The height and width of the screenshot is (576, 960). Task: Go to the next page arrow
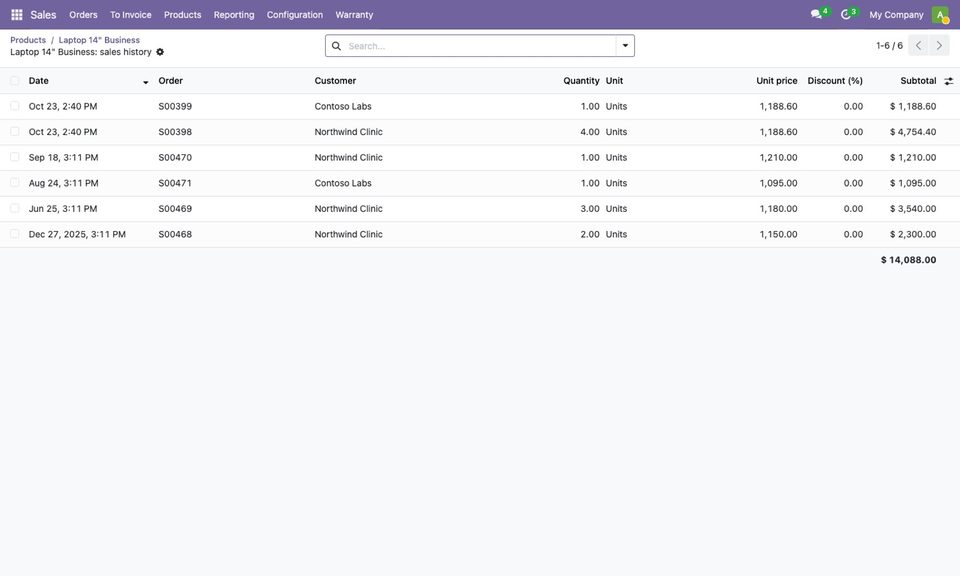939,45
